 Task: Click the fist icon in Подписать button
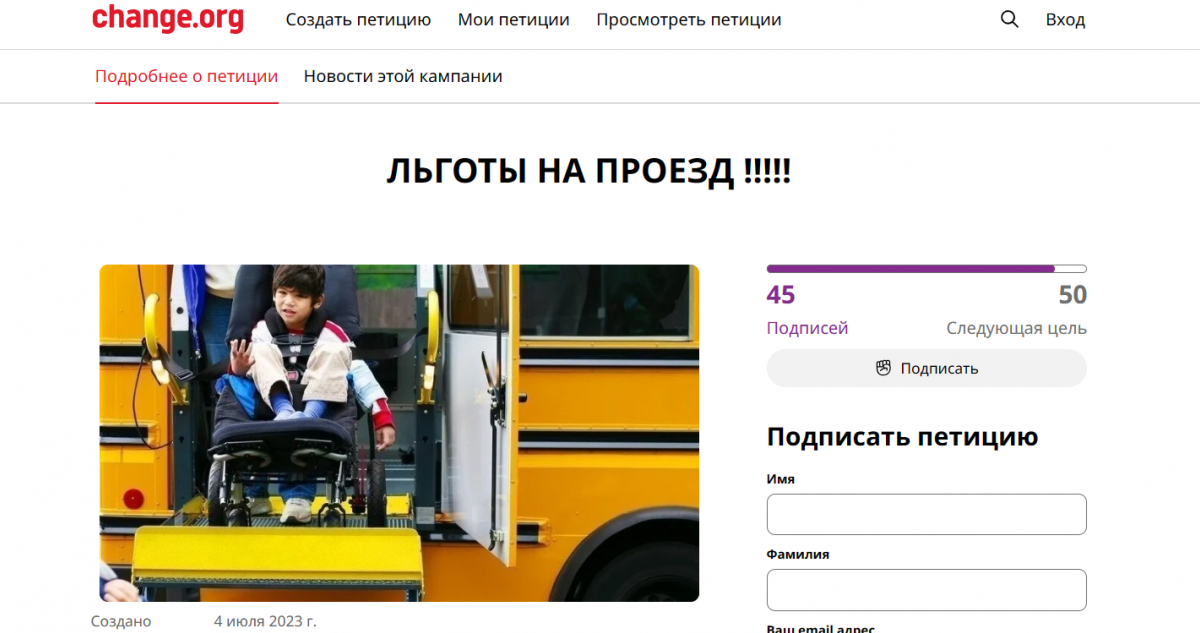[883, 368]
